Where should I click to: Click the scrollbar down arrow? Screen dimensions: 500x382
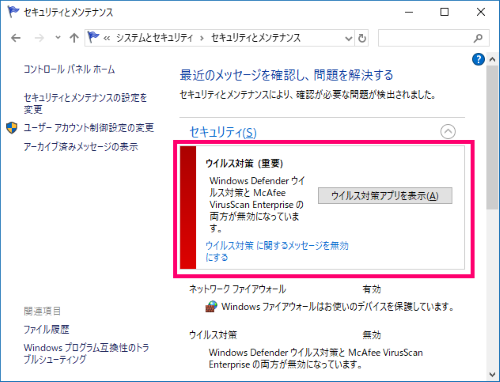pyautogui.click(x=492, y=375)
